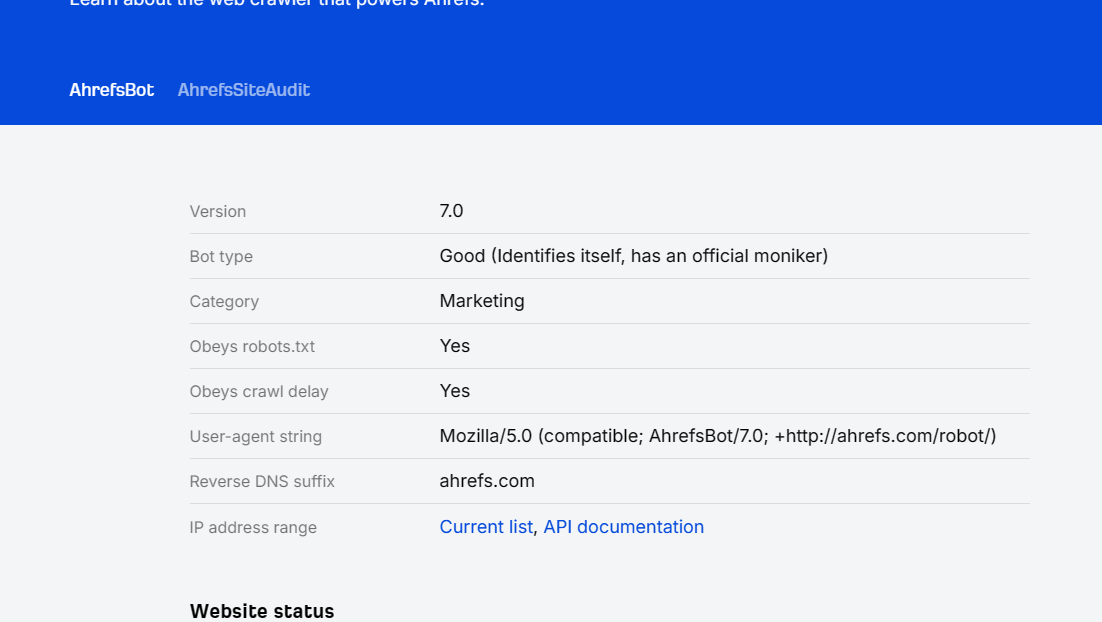The image size is (1102, 622).
Task: Click the Bot type label
Action: (221, 257)
